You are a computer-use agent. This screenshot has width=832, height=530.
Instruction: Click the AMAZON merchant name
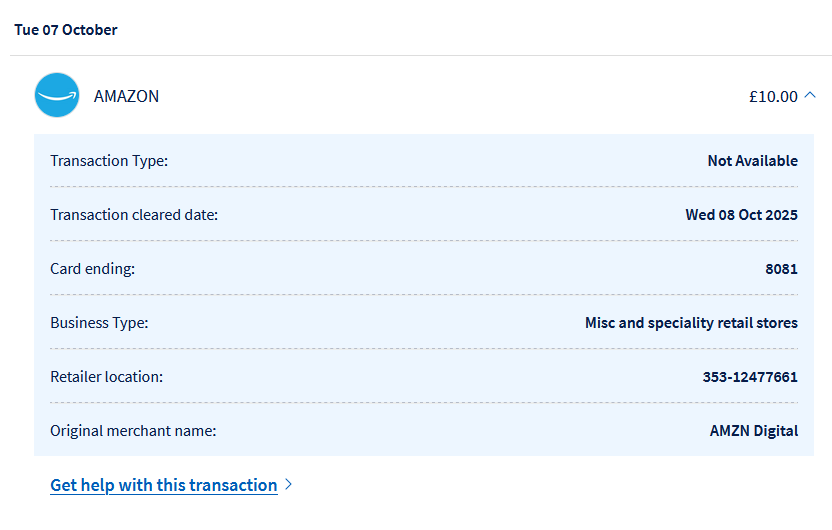(x=126, y=96)
